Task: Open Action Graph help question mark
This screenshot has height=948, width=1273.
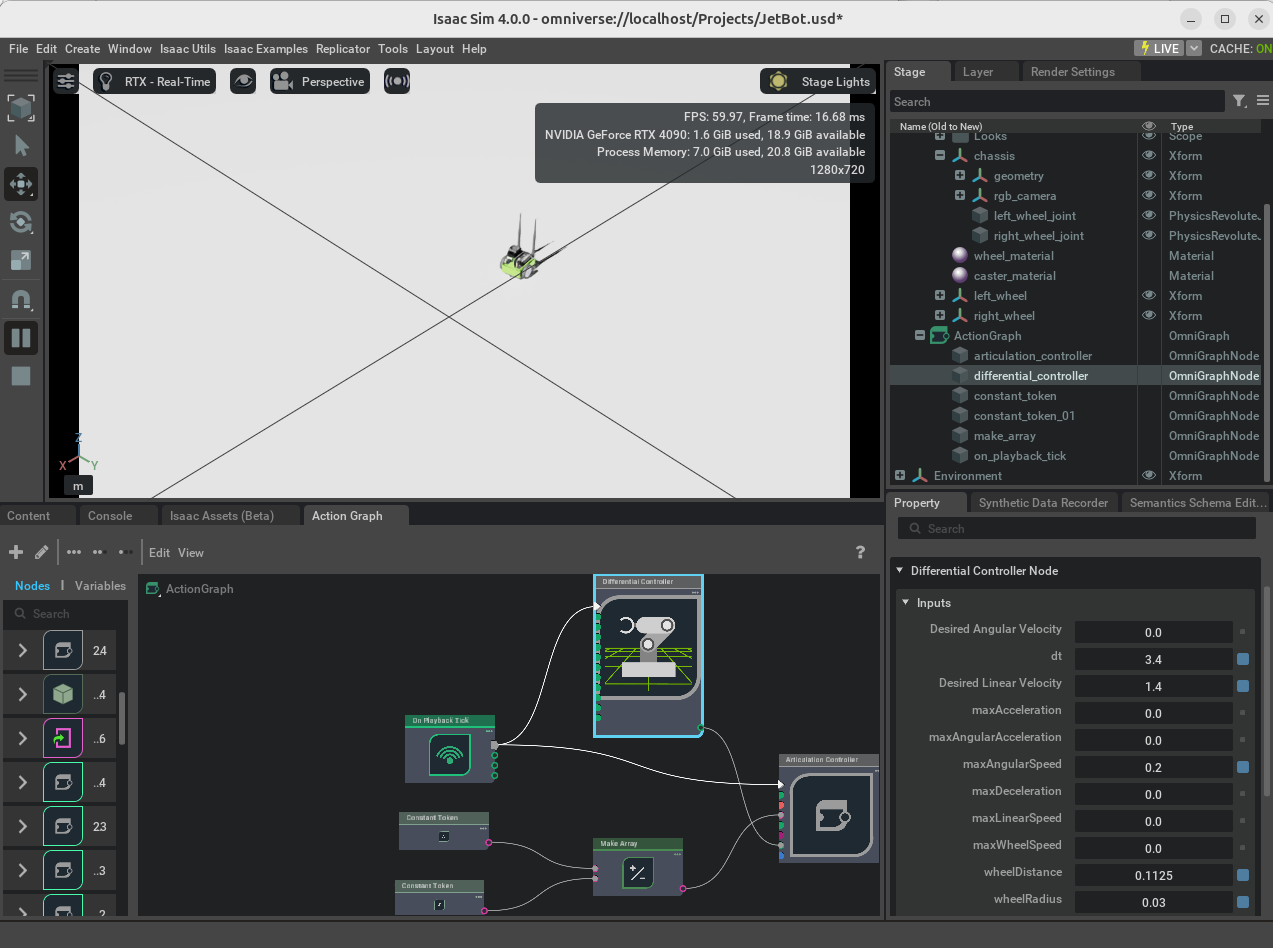Action: pyautogui.click(x=861, y=552)
